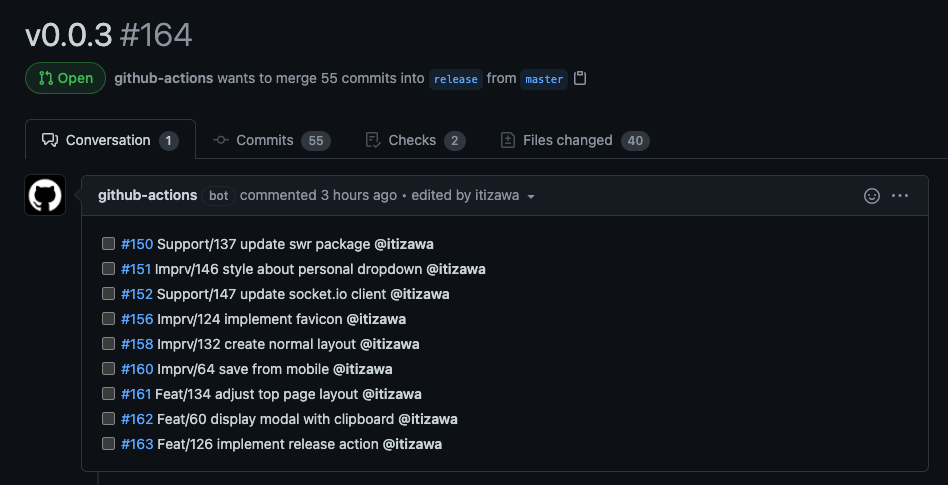Open pull request link #162
This screenshot has height=485, width=948.
[x=137, y=419]
